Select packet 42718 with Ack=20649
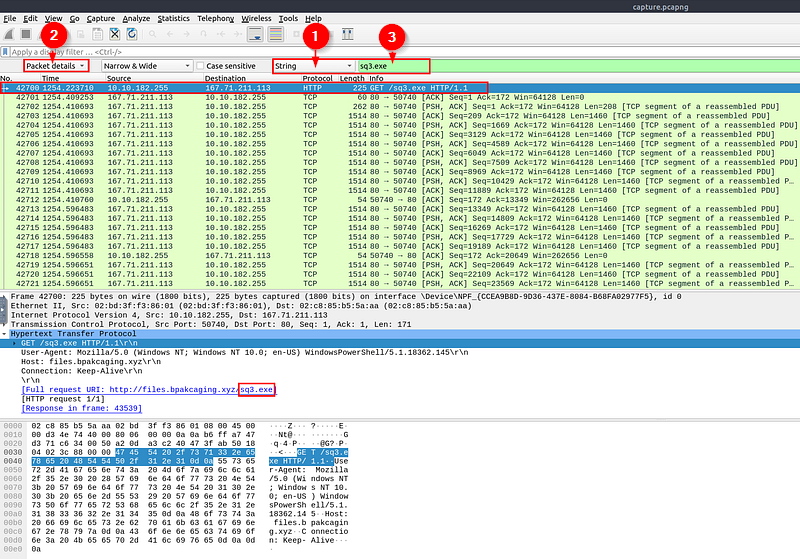The height and width of the screenshot is (559, 800). [400, 256]
